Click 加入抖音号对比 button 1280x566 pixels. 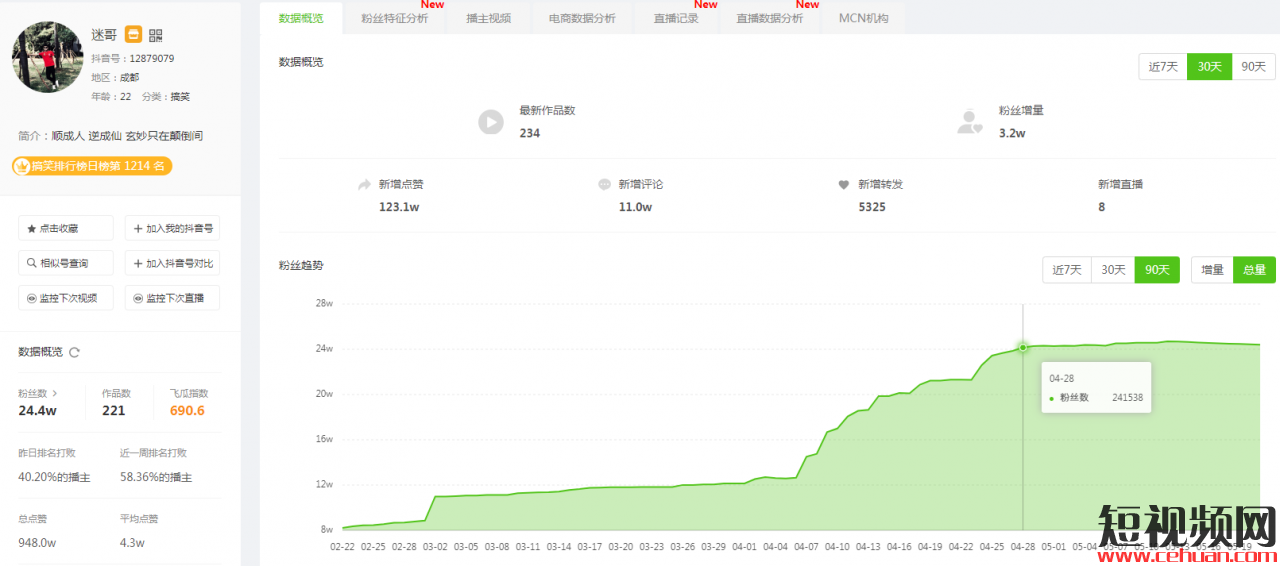(x=172, y=263)
